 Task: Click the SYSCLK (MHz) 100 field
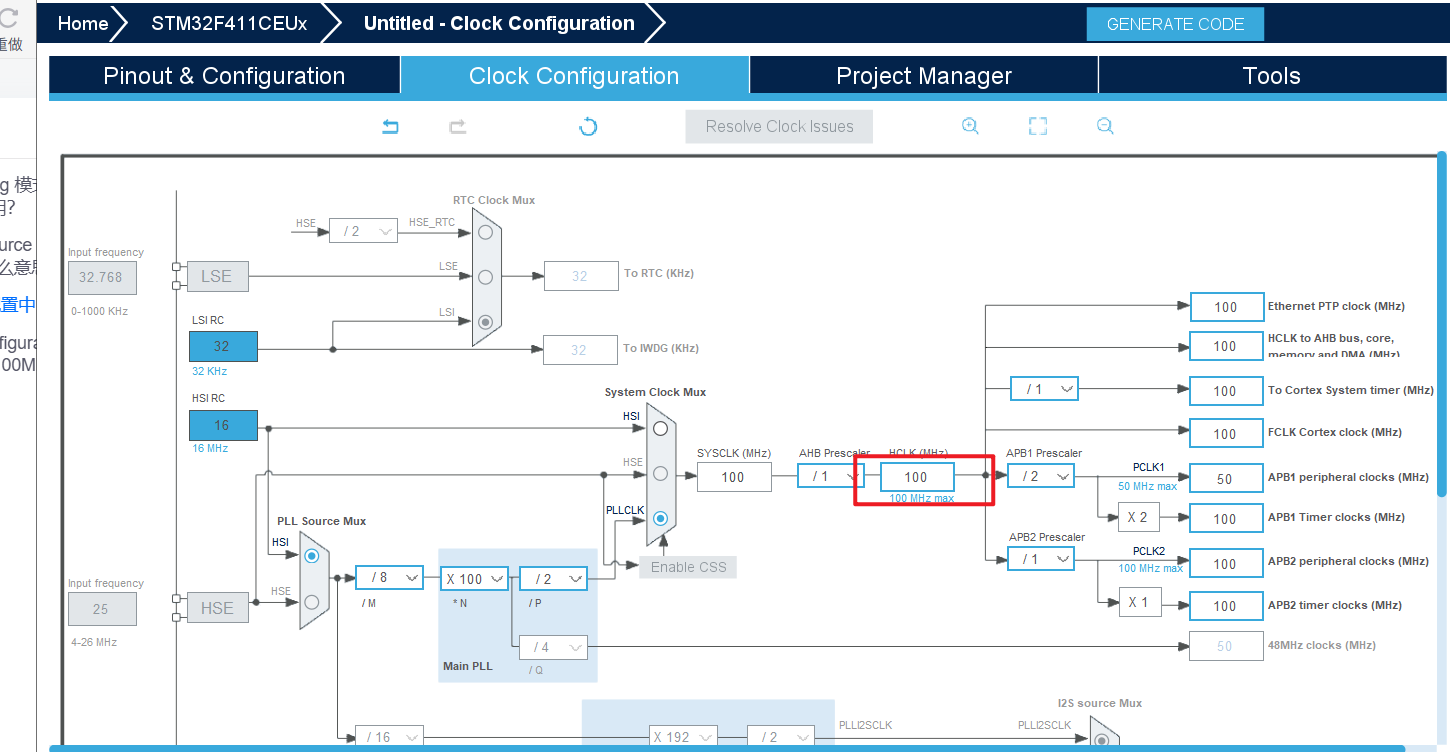pyautogui.click(x=734, y=477)
